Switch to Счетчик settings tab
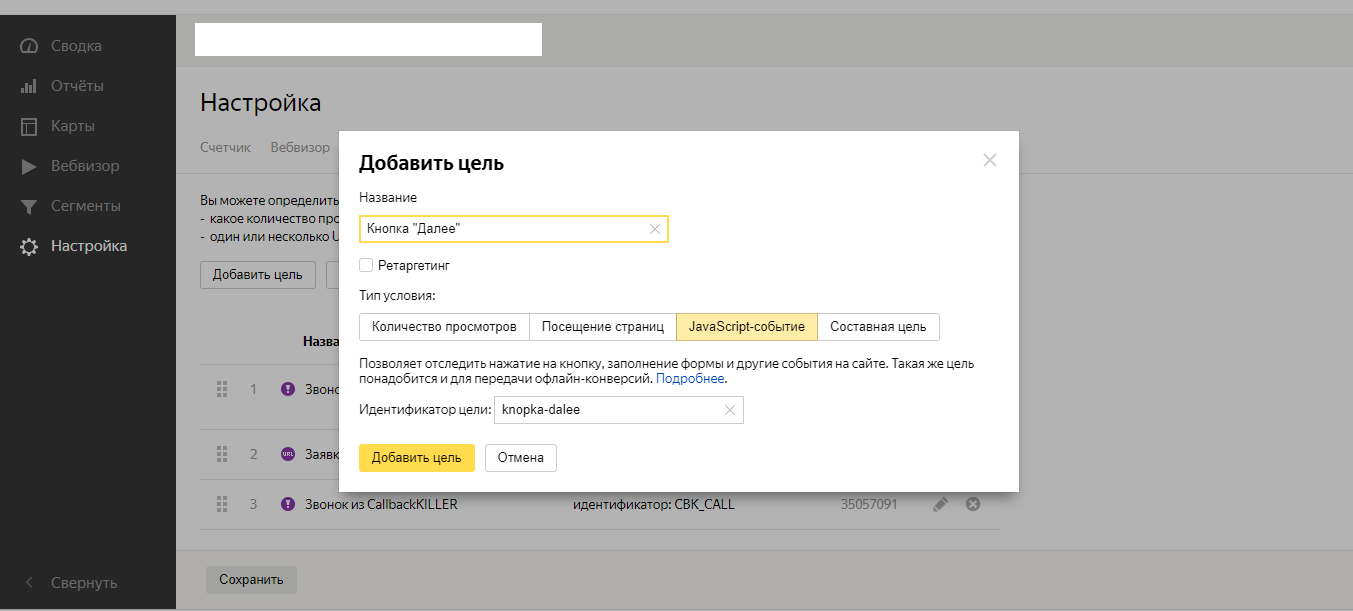1353x611 pixels. tap(225, 148)
